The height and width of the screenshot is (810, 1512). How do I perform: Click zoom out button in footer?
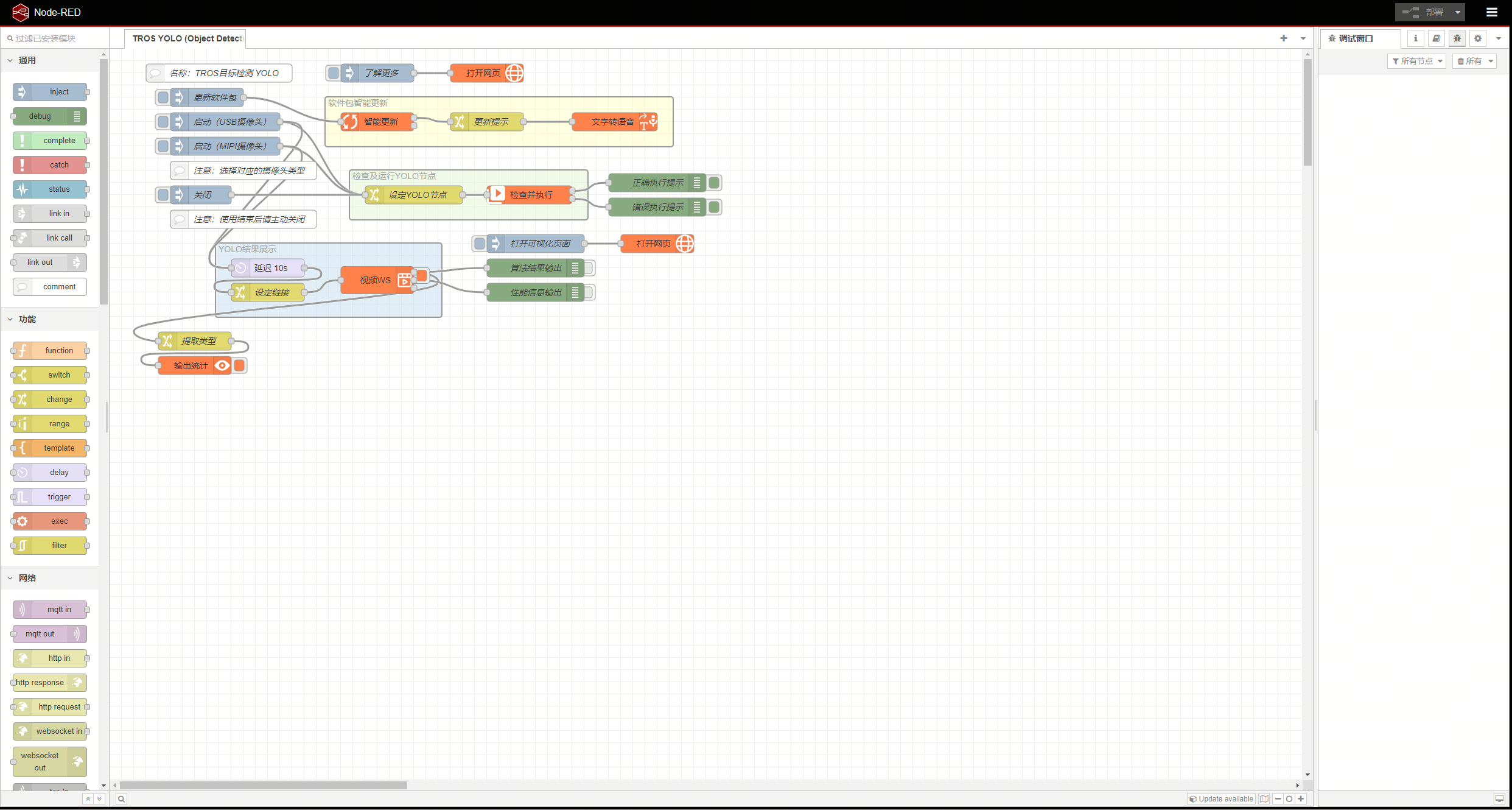pos(1278,799)
